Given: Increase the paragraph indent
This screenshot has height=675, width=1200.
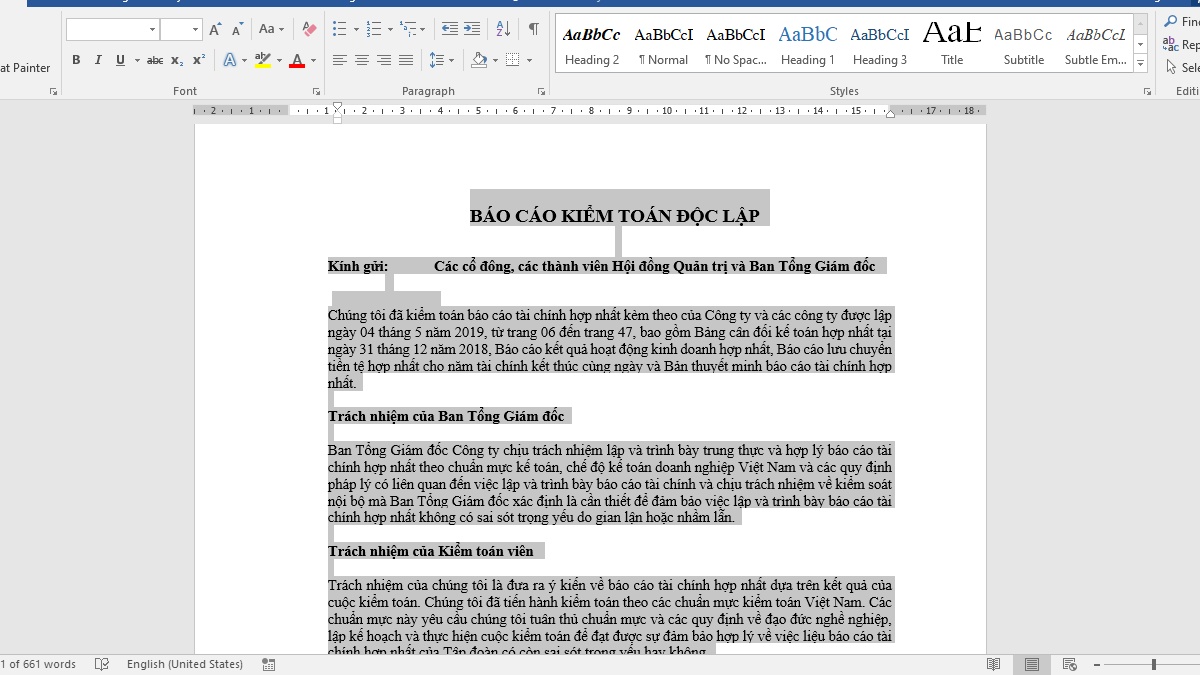Looking at the screenshot, I should [x=471, y=29].
